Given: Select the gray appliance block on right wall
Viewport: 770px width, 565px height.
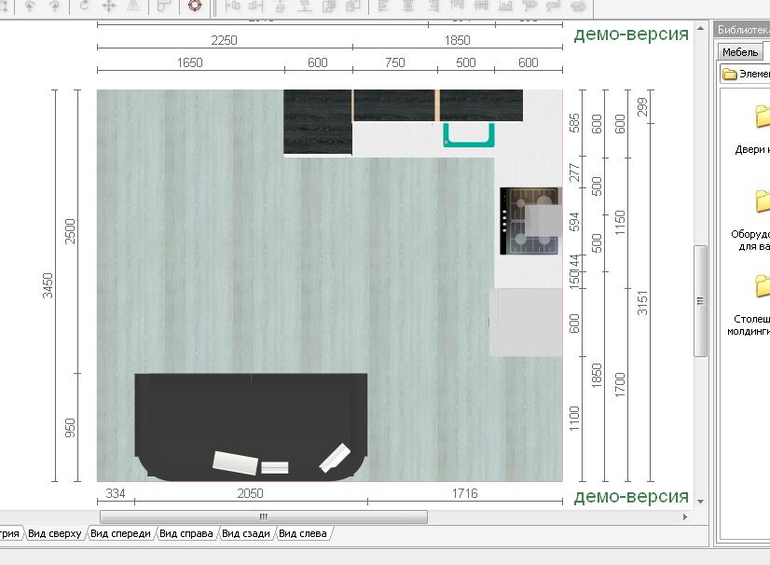Looking at the screenshot, I should point(526,322).
